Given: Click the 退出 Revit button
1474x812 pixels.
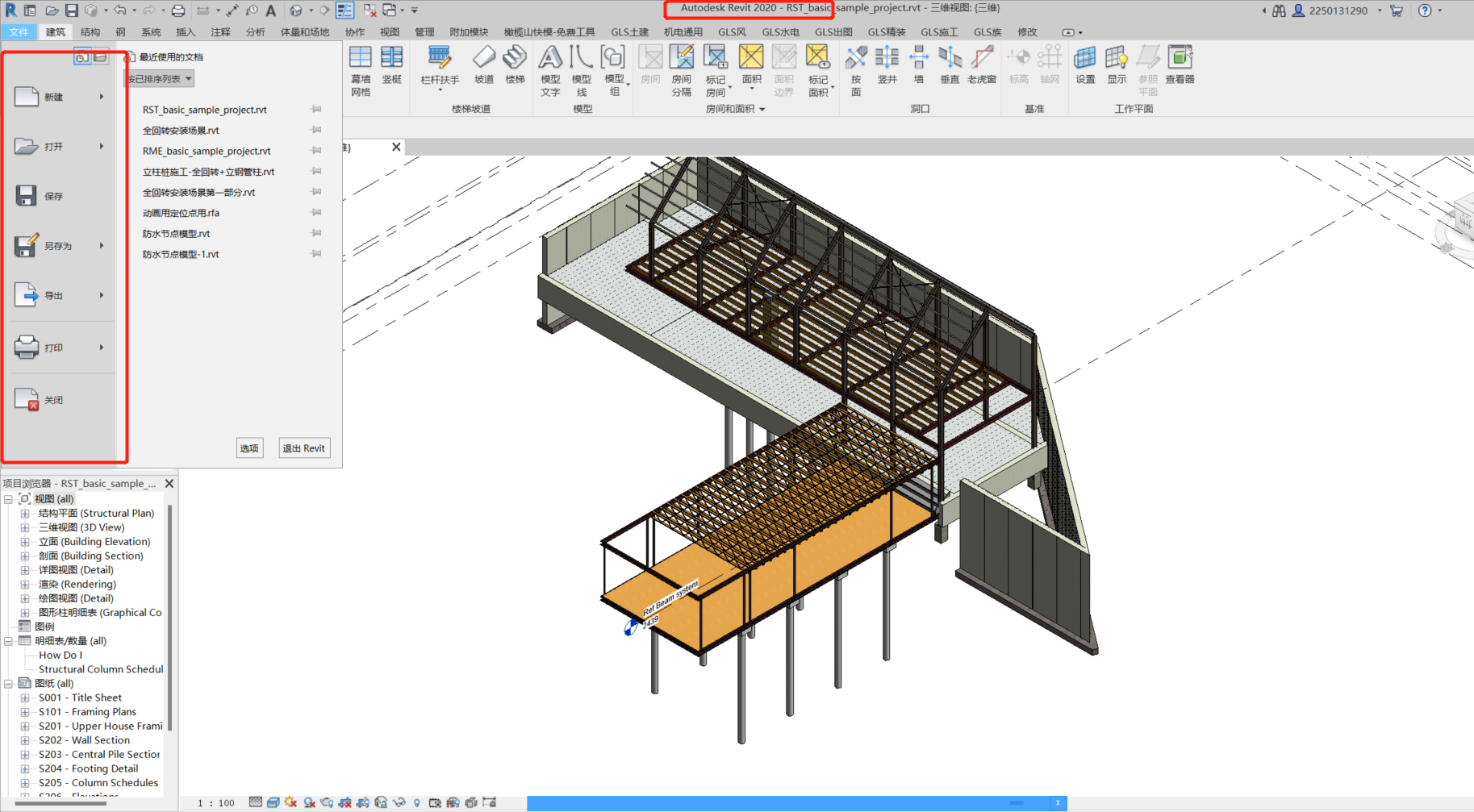Looking at the screenshot, I should coord(304,448).
